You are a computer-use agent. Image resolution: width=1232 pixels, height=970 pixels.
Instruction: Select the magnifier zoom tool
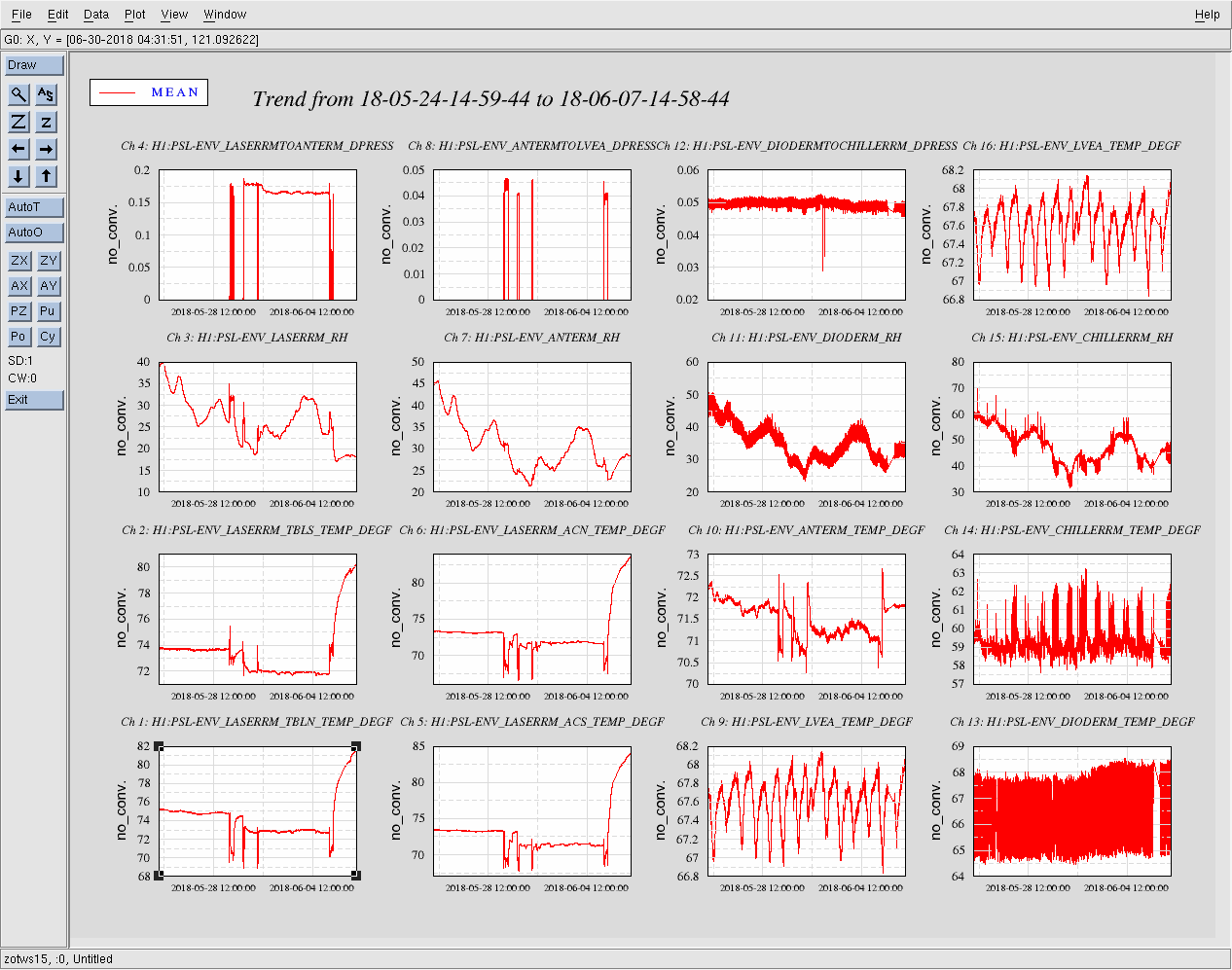pyautogui.click(x=18, y=94)
